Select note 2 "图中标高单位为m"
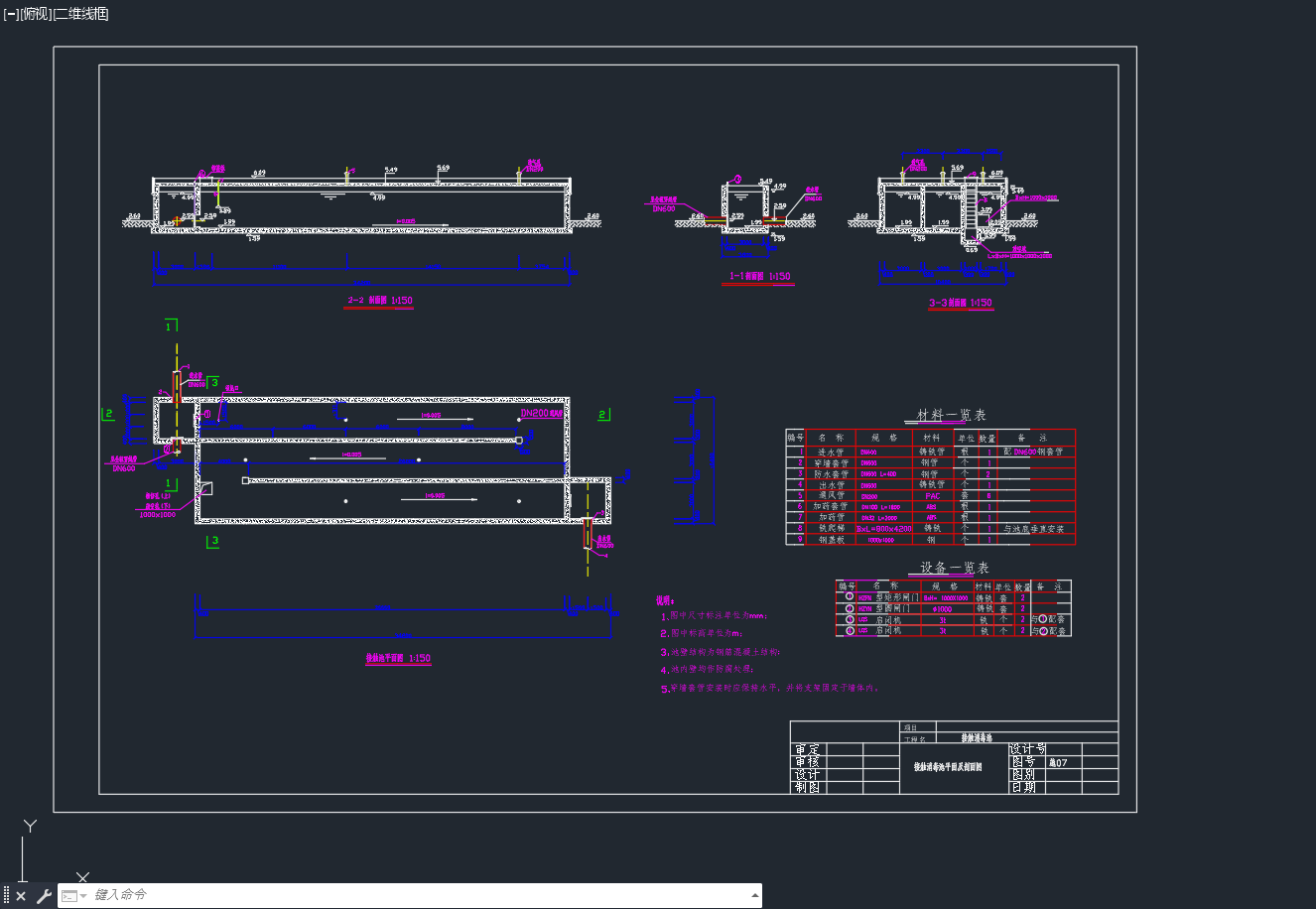Image resolution: width=1316 pixels, height=909 pixels. click(701, 633)
